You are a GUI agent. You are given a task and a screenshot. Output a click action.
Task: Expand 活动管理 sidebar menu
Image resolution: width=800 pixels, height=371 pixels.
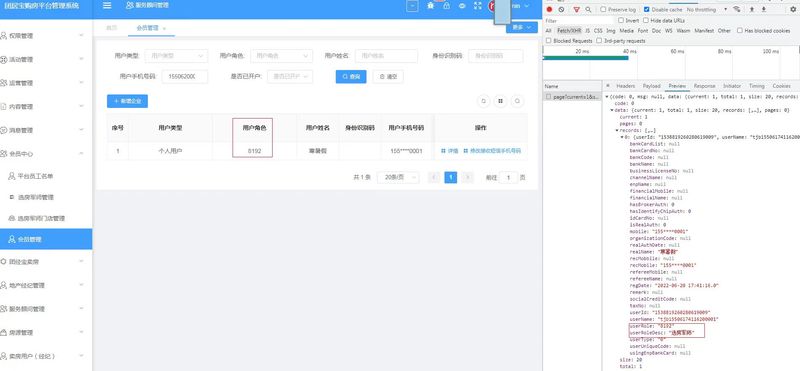46,59
